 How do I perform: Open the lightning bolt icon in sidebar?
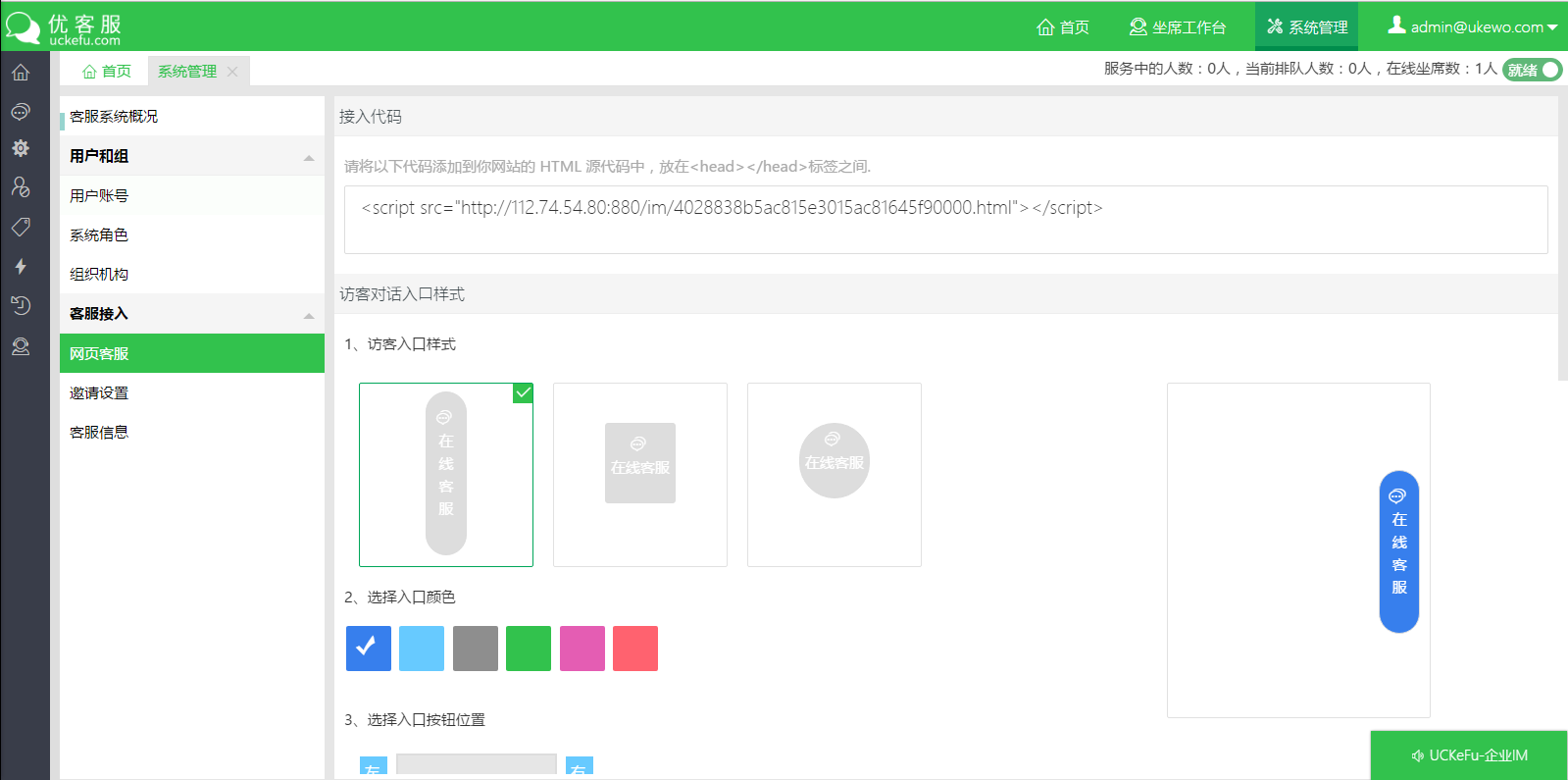21,266
